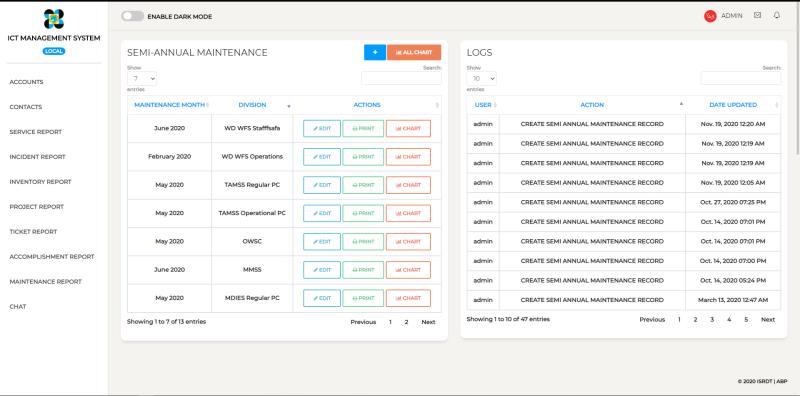Go to maintenance table page 2

coord(406,322)
